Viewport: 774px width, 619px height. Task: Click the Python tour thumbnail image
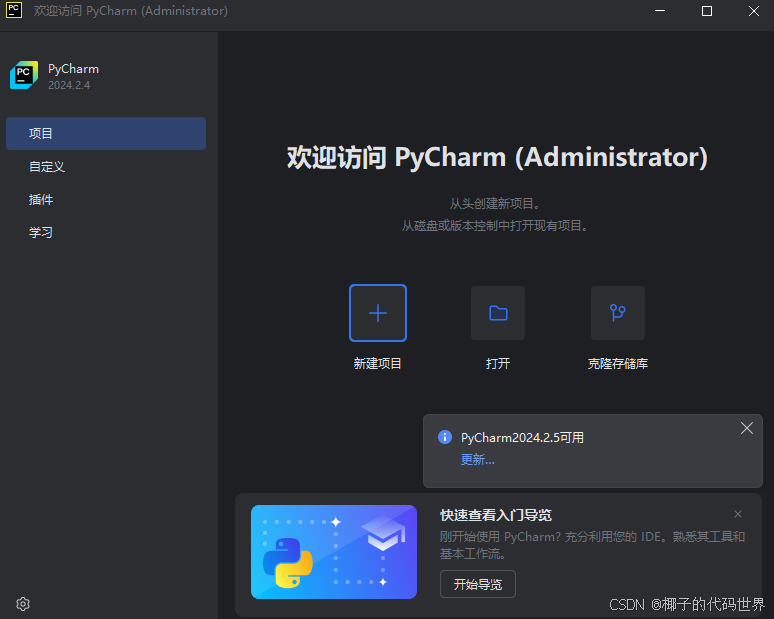coord(334,552)
